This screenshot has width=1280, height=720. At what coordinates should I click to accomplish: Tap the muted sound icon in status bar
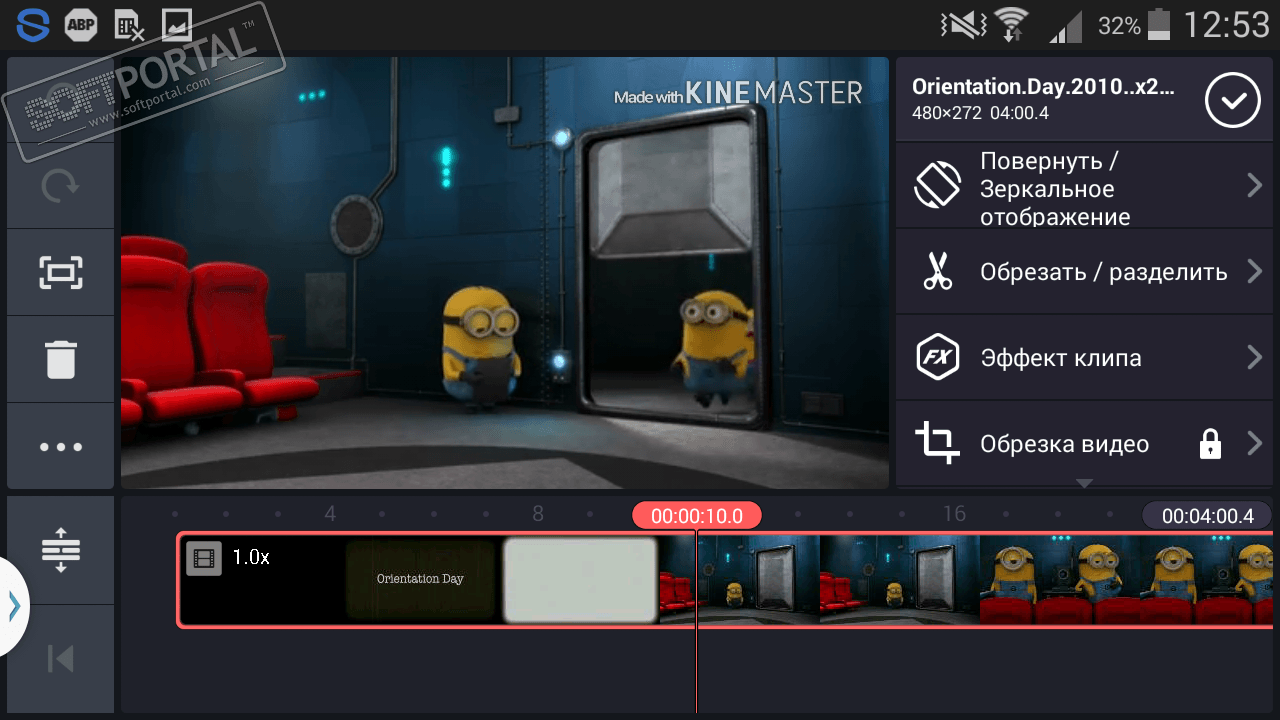(x=961, y=25)
